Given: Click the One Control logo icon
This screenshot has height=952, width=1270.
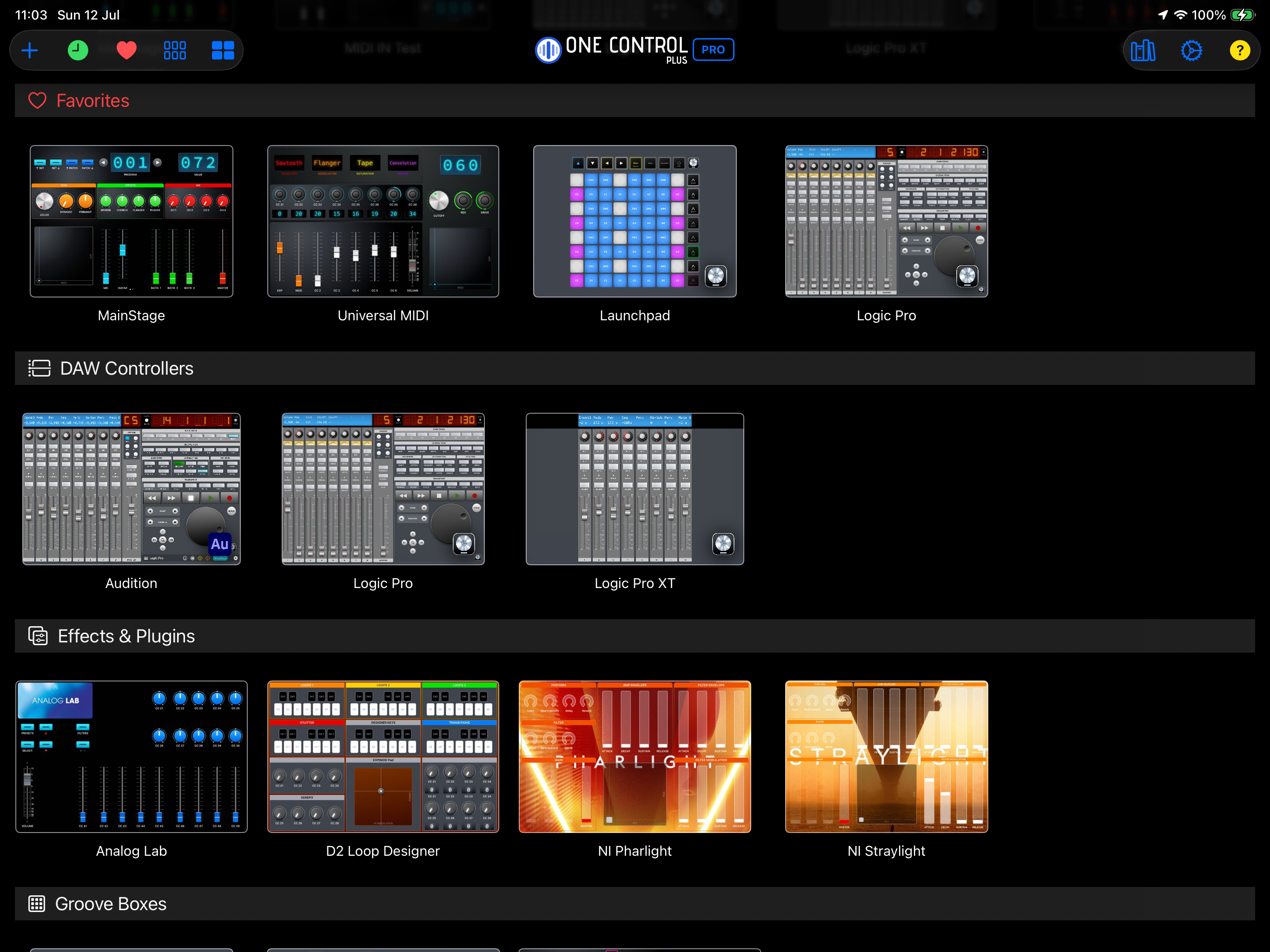Looking at the screenshot, I should click(548, 50).
